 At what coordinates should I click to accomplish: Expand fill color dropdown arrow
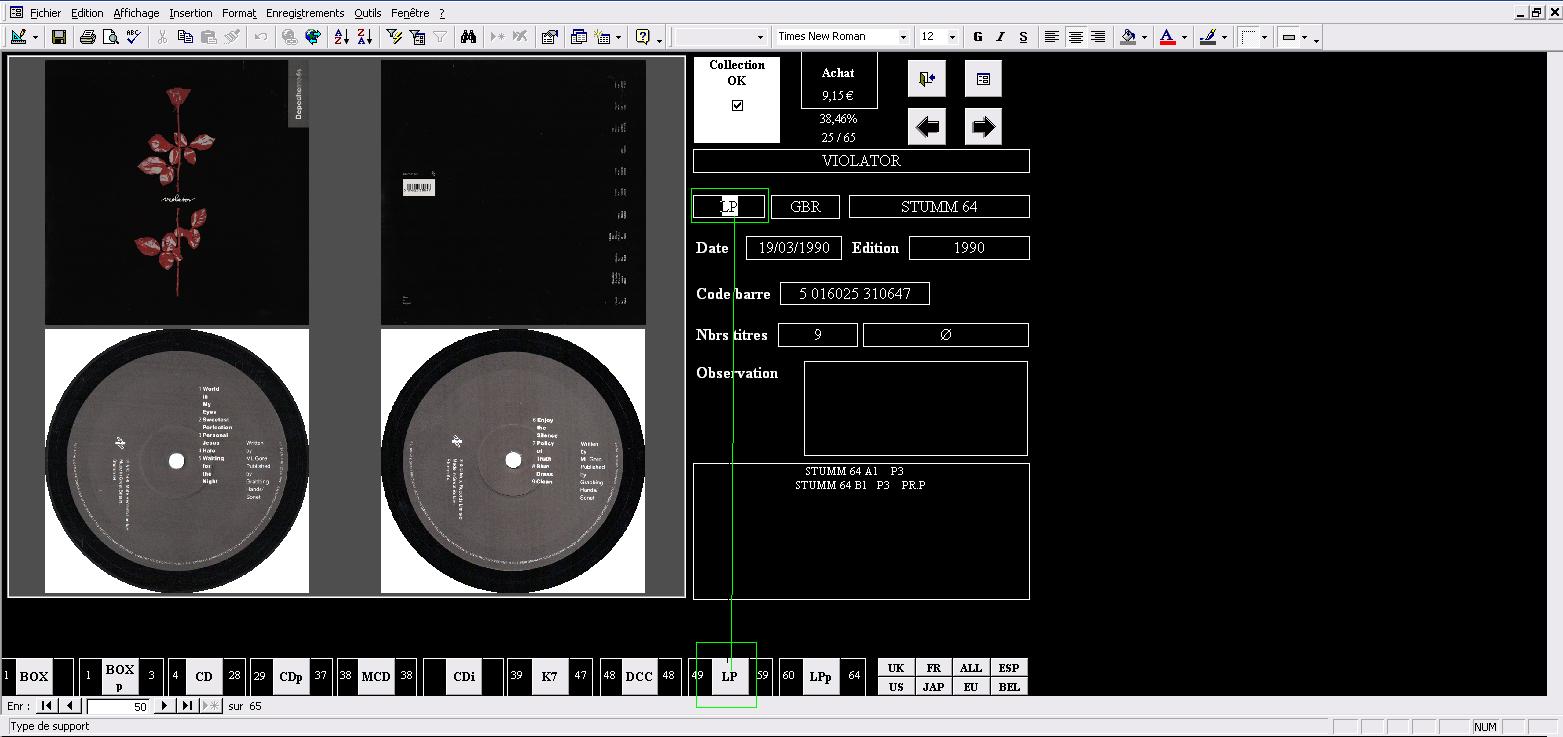pos(1146,37)
